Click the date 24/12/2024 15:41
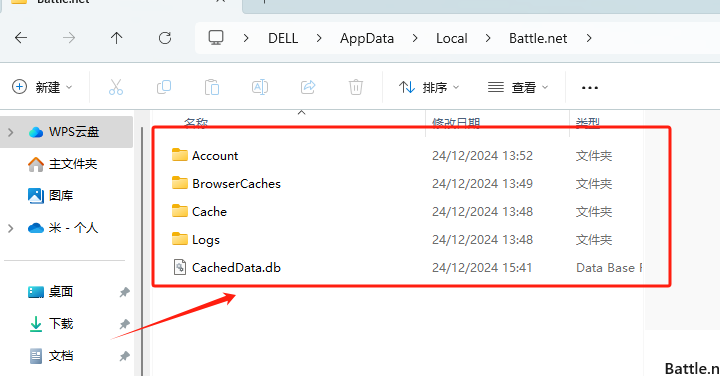Image resolution: width=720 pixels, height=376 pixels. coord(482,268)
